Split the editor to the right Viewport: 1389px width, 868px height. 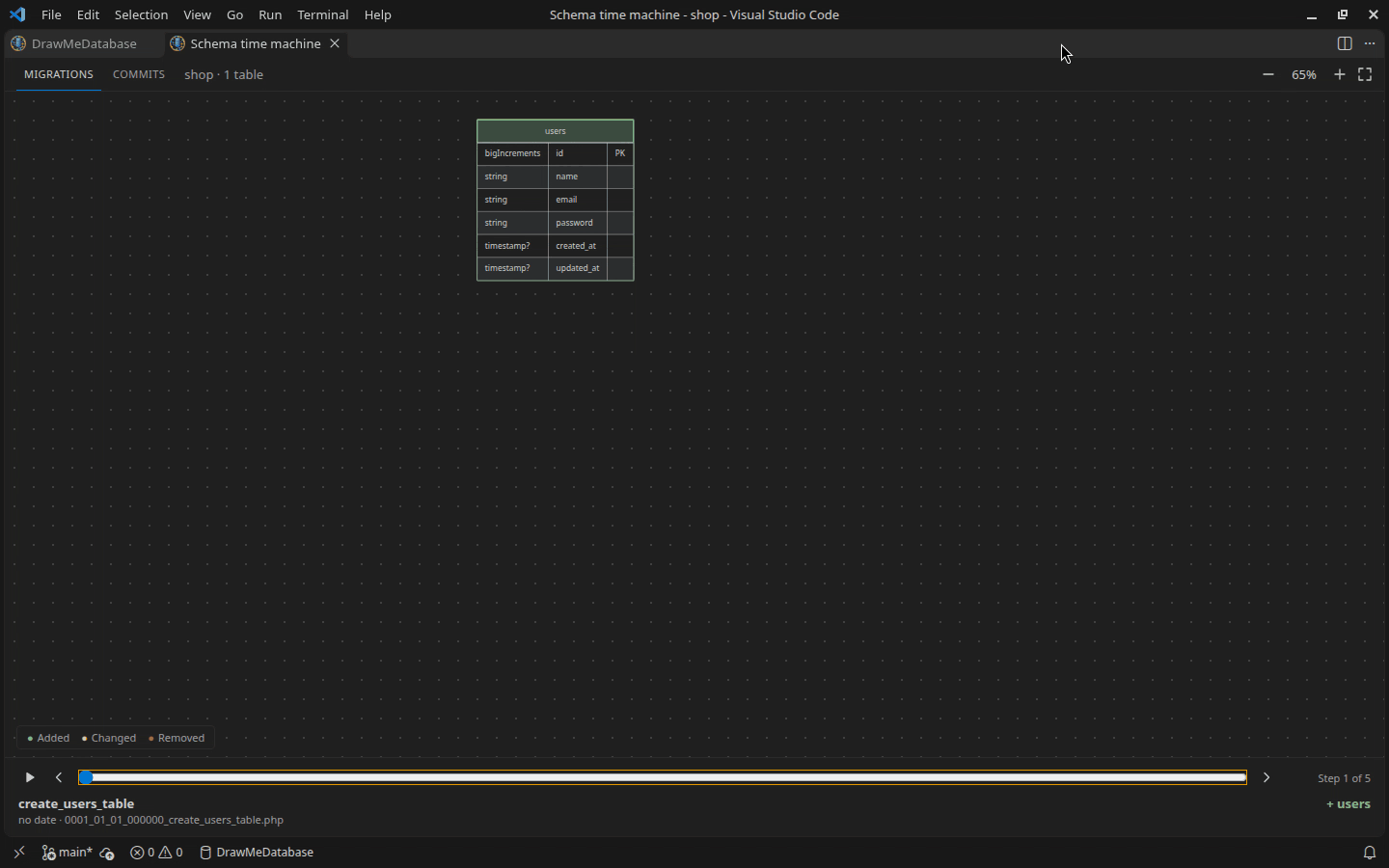point(1345,43)
